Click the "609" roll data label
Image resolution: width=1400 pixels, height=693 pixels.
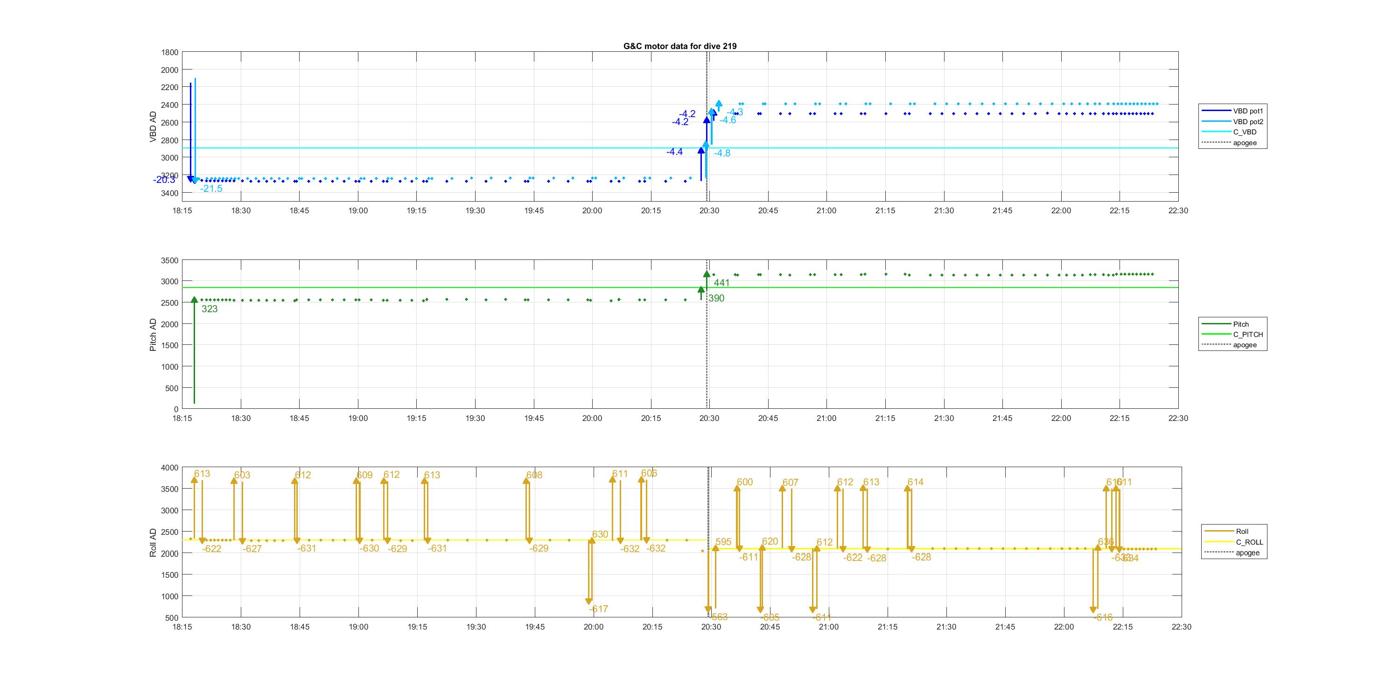click(365, 476)
